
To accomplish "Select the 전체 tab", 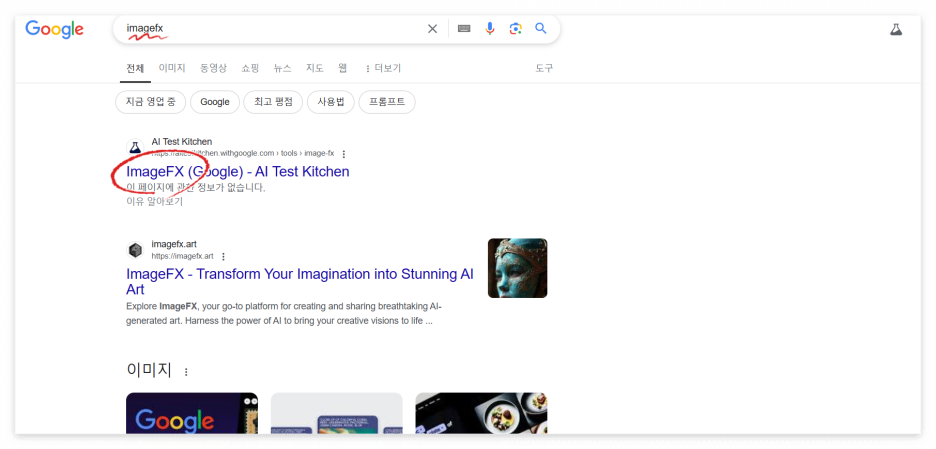I will pos(135,68).
